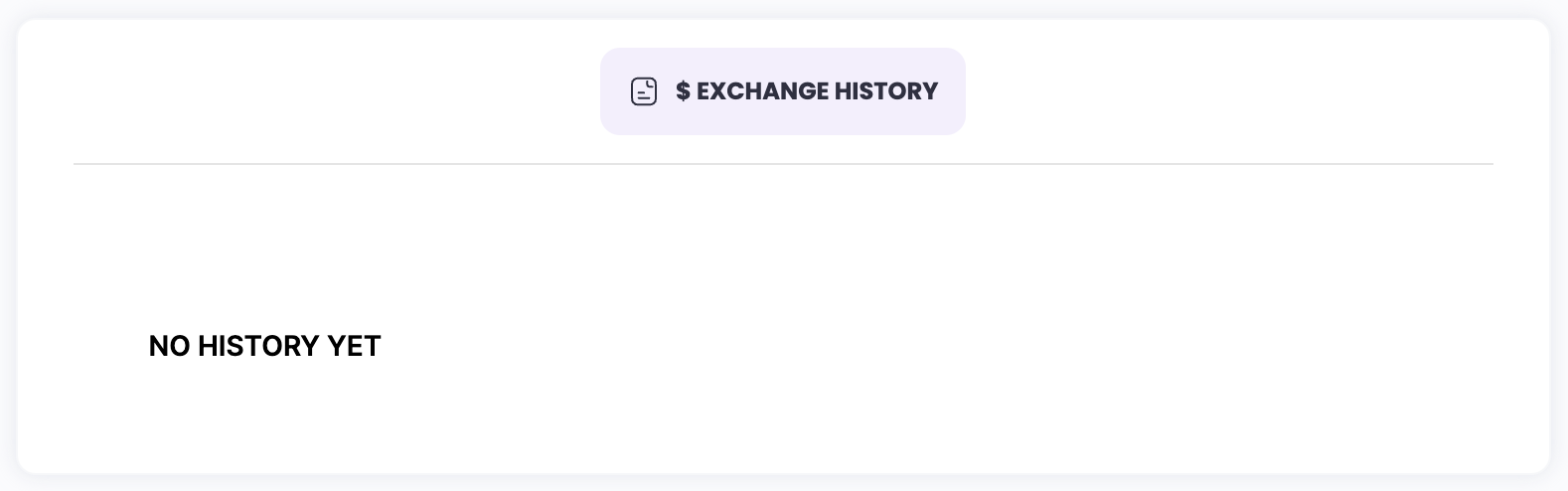The image size is (1568, 491).
Task: Open the $ Exchange History tab
Action: [x=782, y=91]
